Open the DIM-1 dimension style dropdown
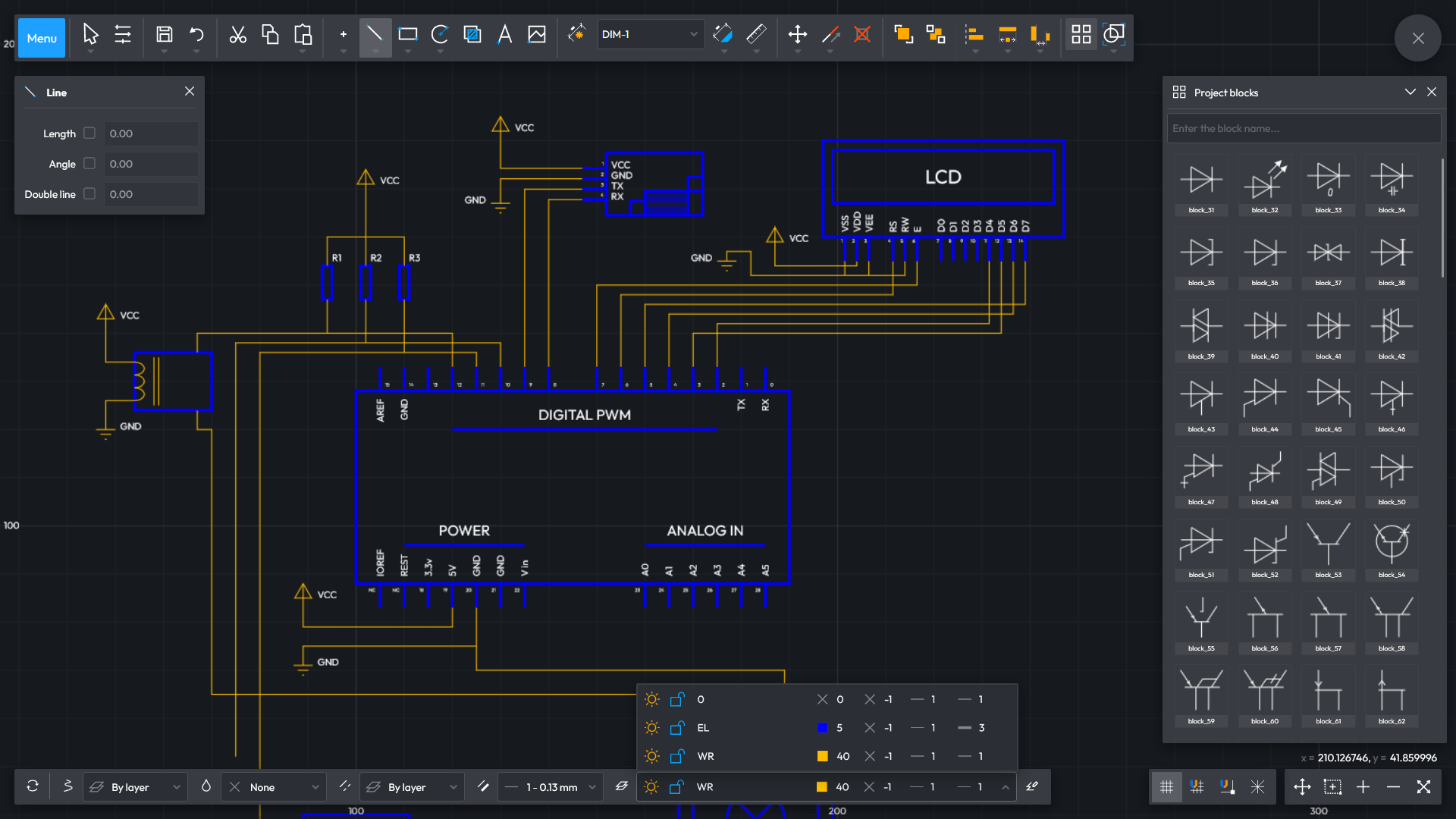Image resolution: width=1456 pixels, height=819 pixels. [x=651, y=34]
